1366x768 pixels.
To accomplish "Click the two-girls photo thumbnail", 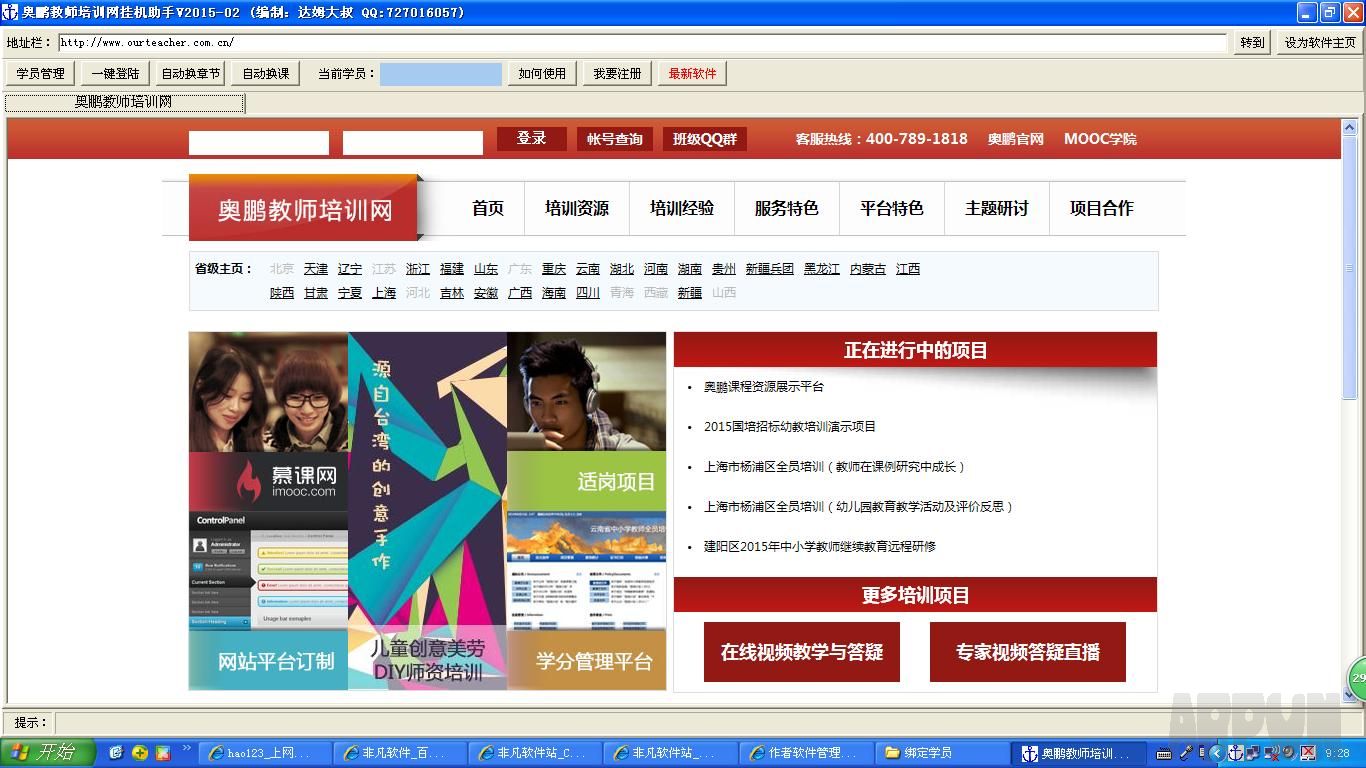I will [268, 392].
